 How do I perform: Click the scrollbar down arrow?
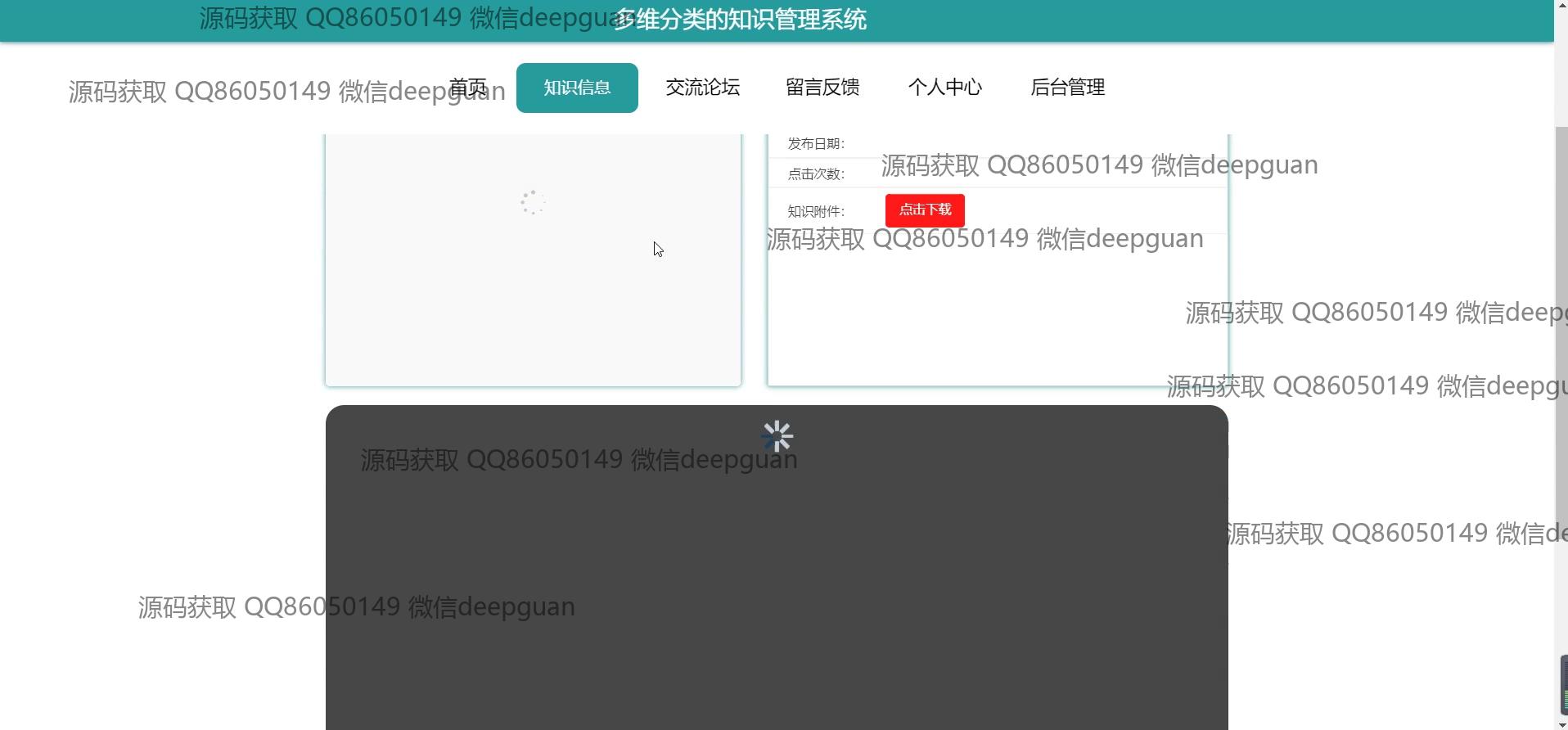coord(1561,723)
